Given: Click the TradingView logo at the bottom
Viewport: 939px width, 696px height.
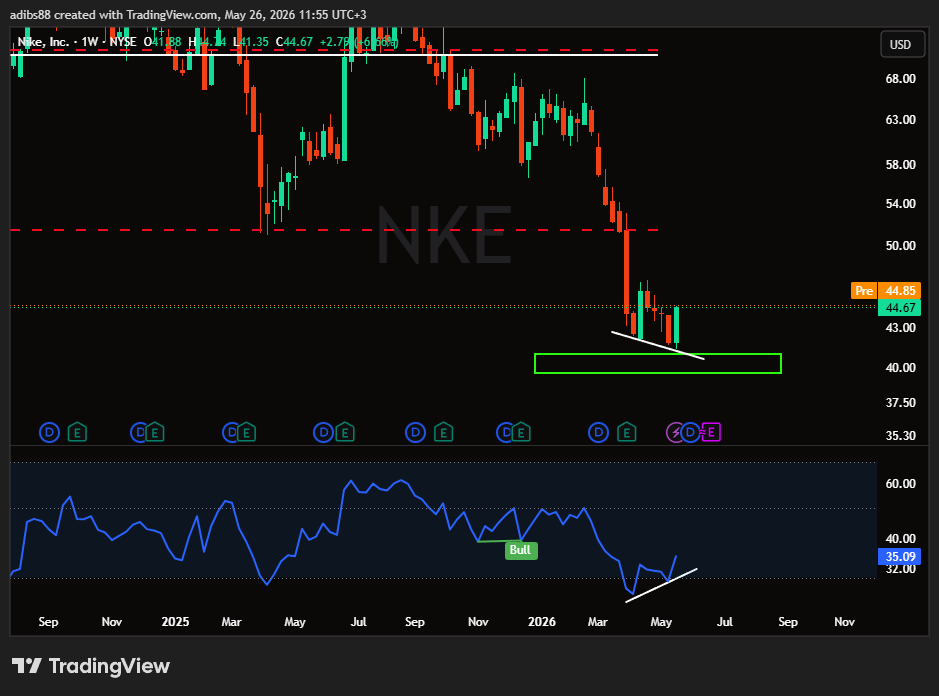Looking at the screenshot, I should point(90,665).
